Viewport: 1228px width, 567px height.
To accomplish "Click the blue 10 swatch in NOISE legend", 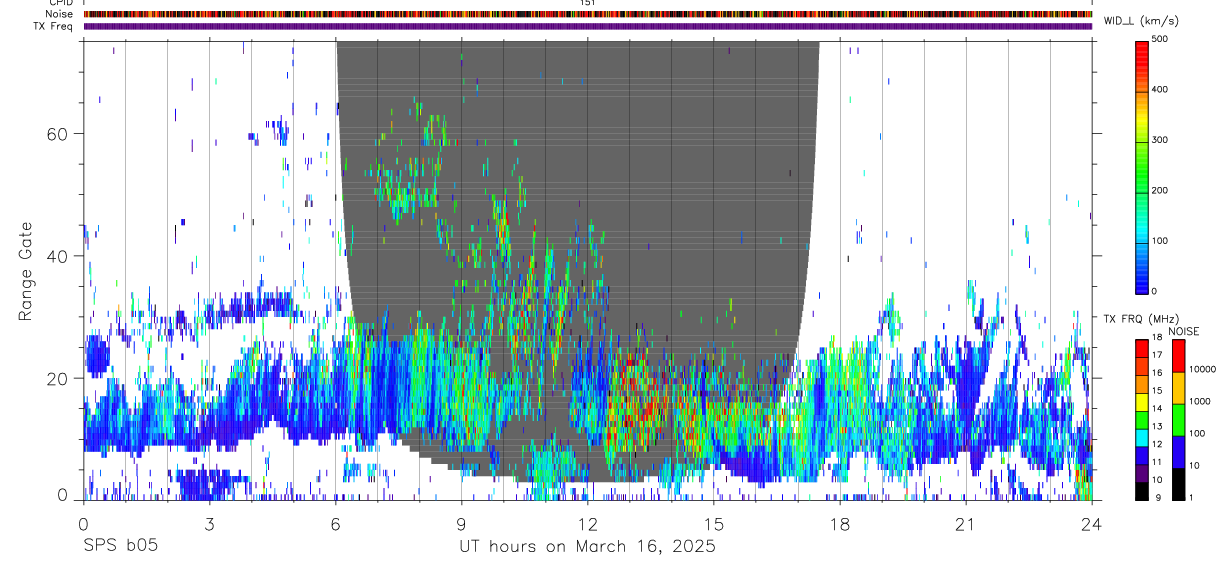I will point(1178,451).
